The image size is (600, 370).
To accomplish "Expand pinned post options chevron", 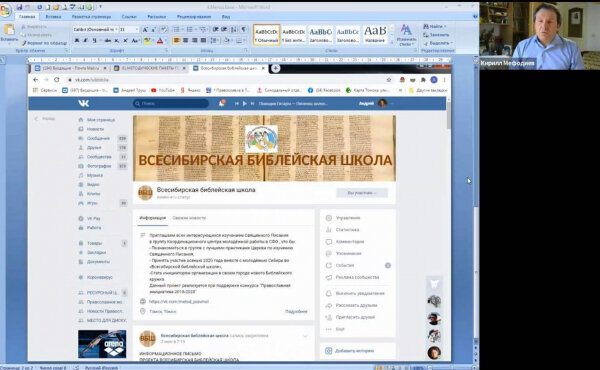I will tap(305, 336).
